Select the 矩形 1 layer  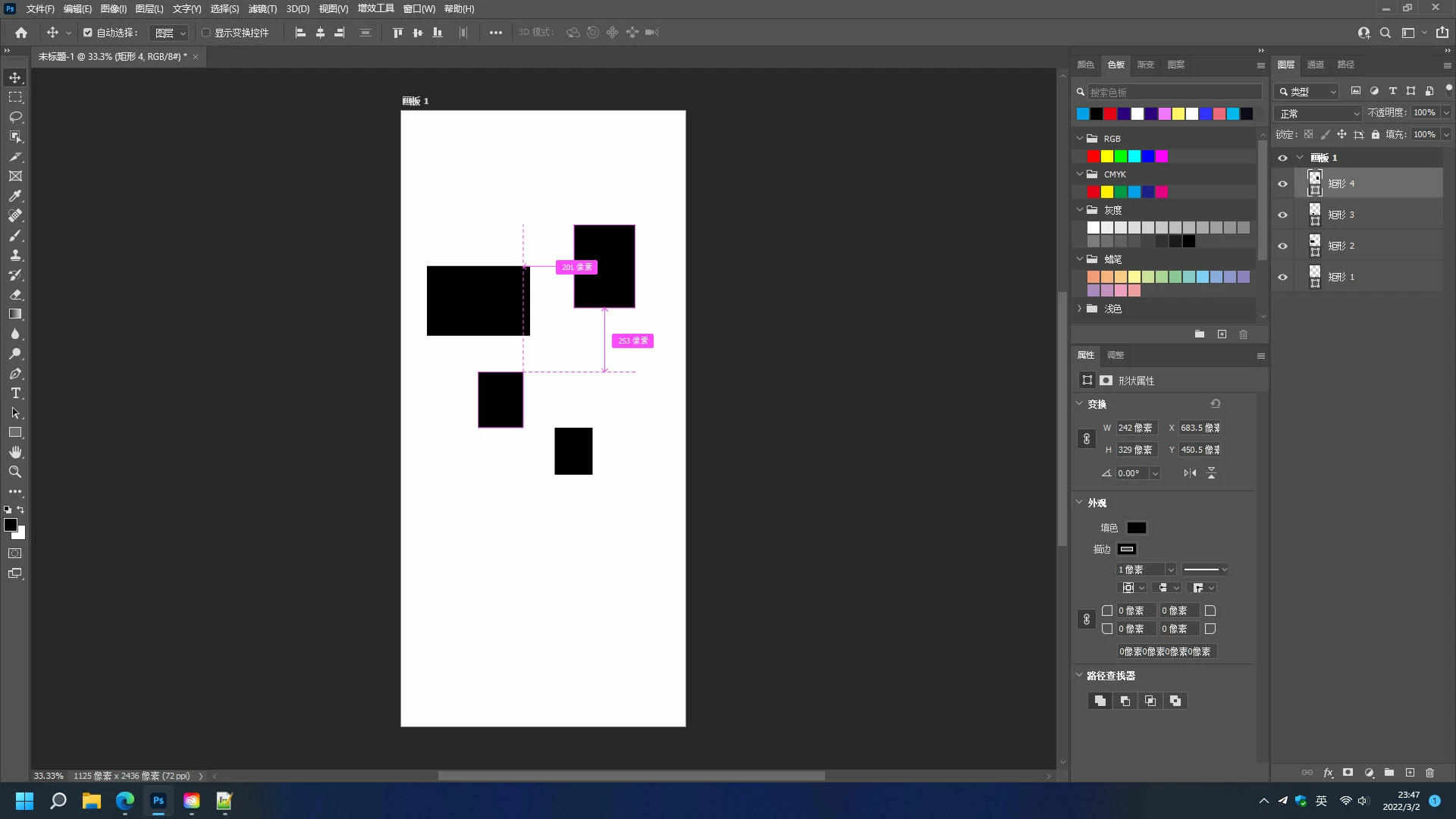coord(1365,277)
